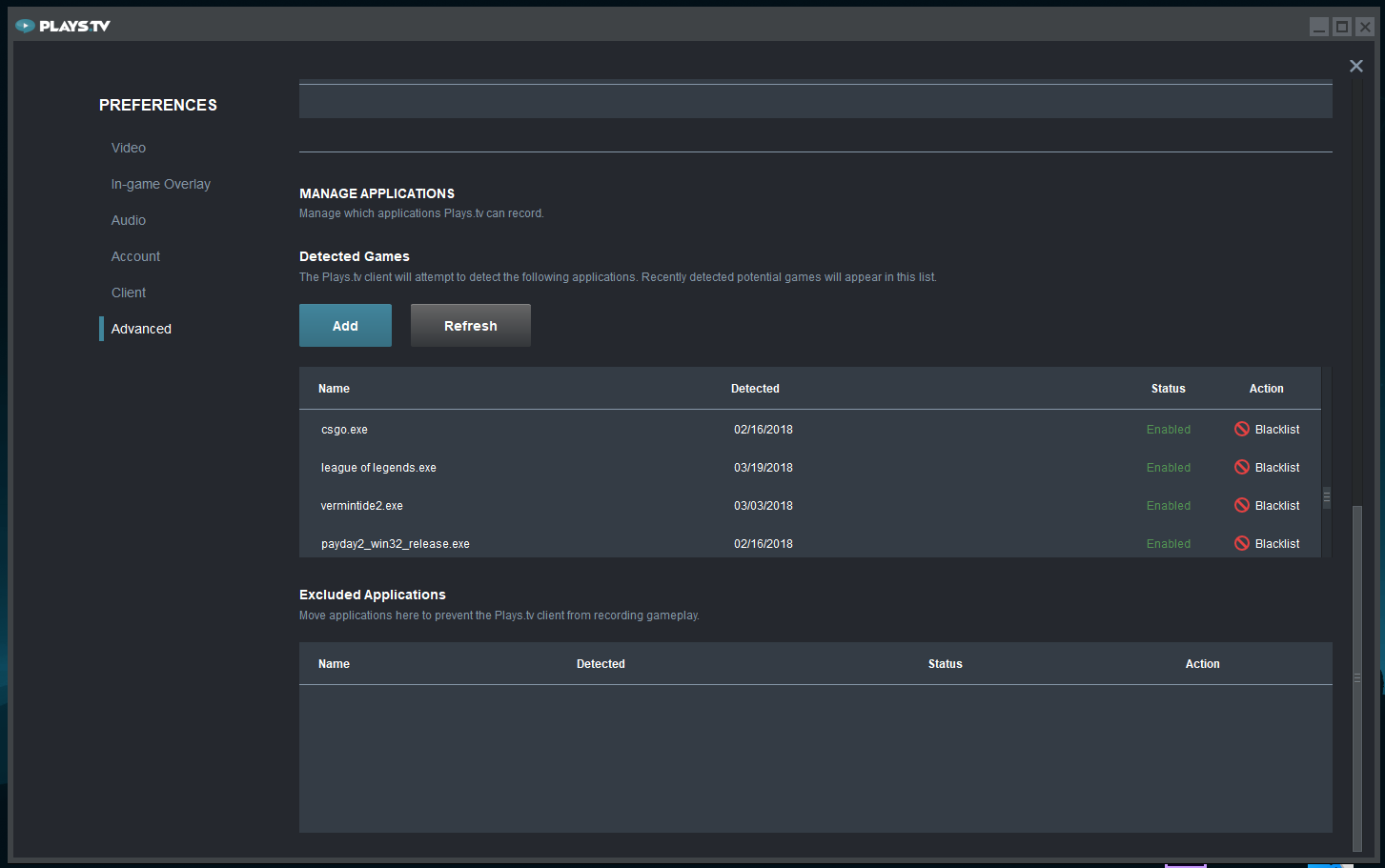Blacklist league of legends.exe via its label

coord(1277,468)
